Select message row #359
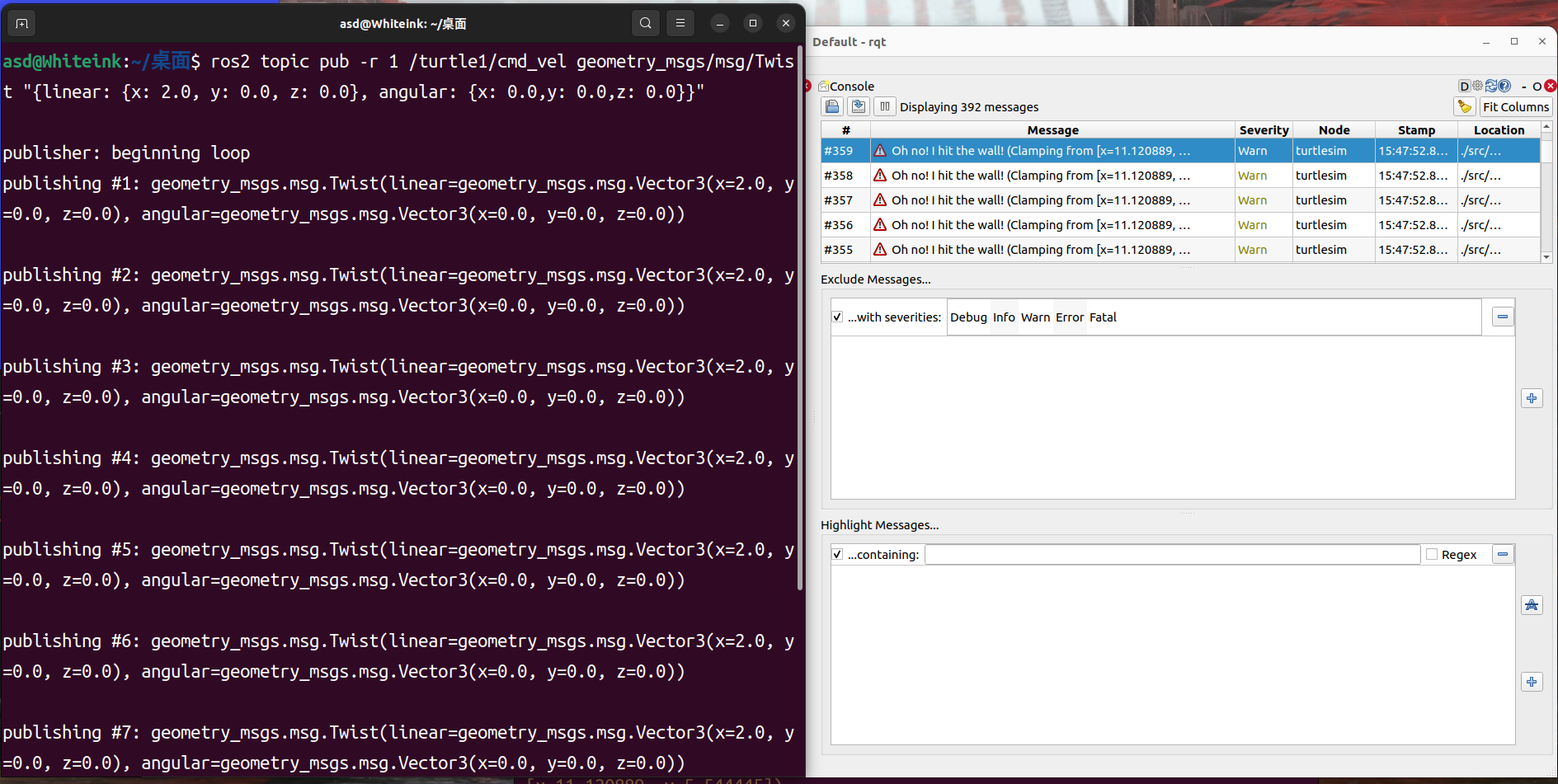The image size is (1558, 784). (x=1180, y=151)
